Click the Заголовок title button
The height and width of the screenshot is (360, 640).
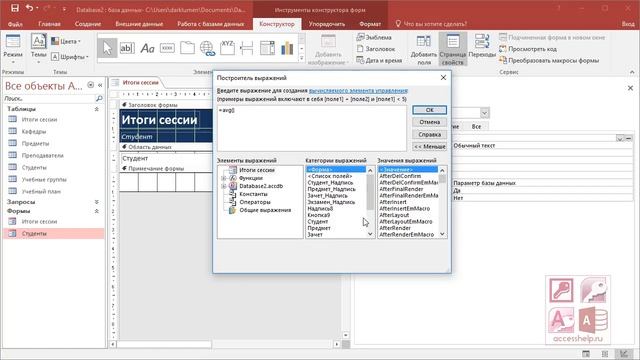[376, 49]
